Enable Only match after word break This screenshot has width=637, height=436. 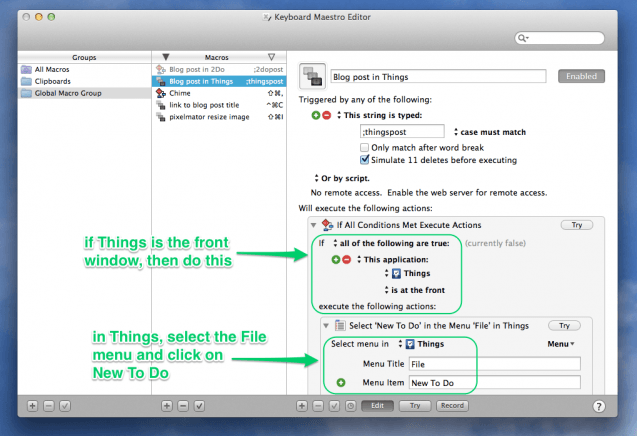pyautogui.click(x=364, y=148)
